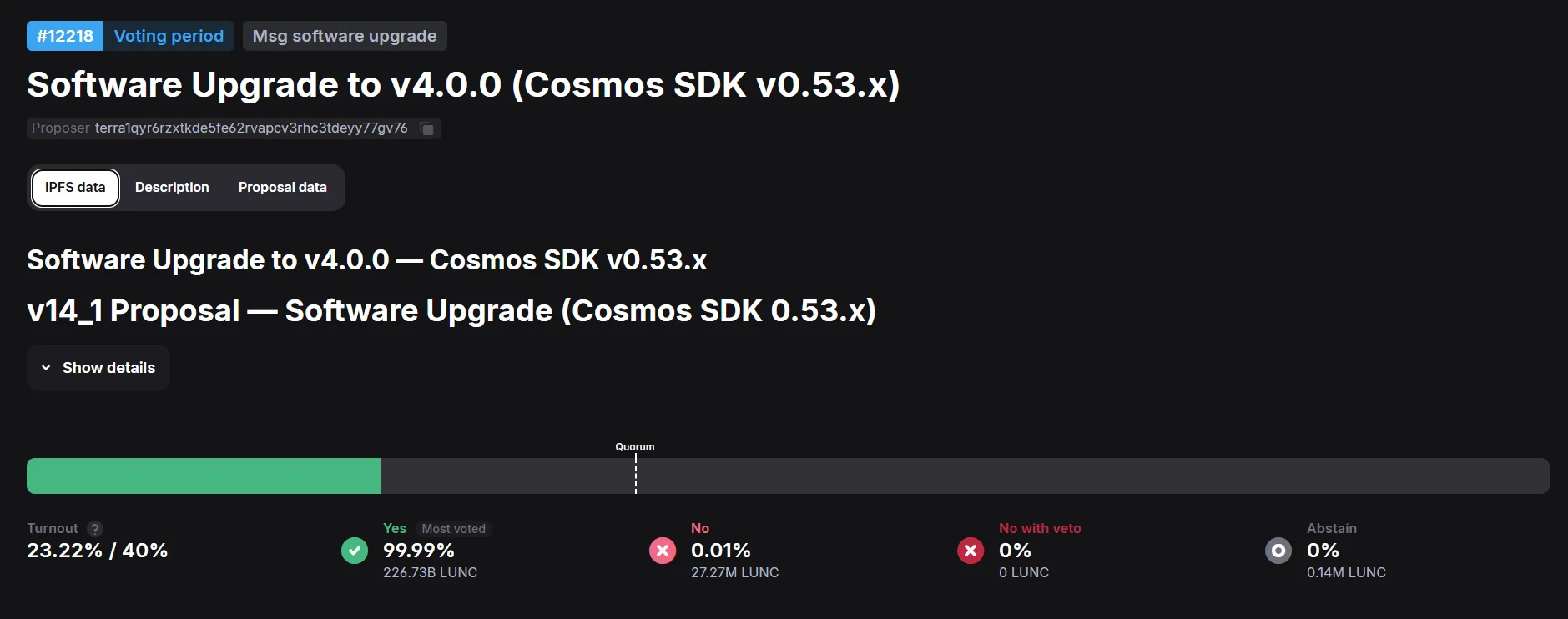Click the proposer terra address text
The height and width of the screenshot is (619, 1568).
[251, 128]
